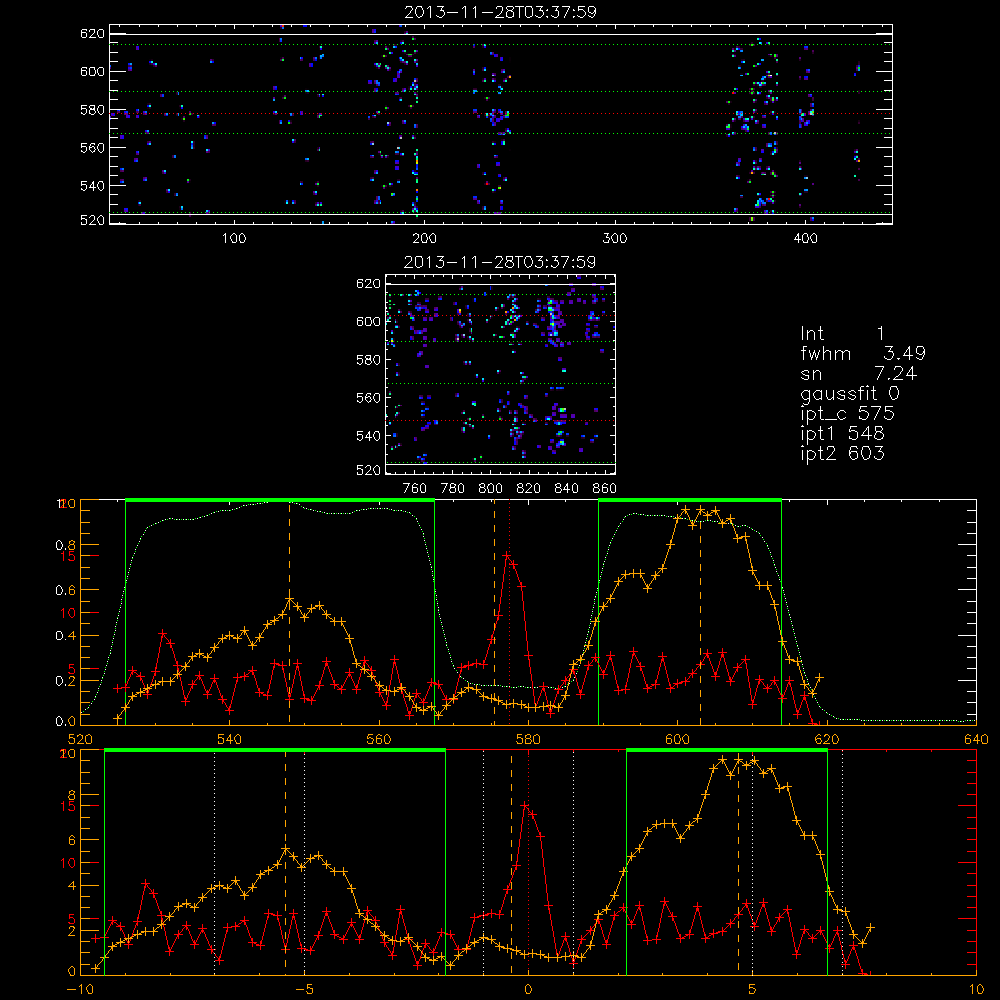Click y-axis label 620 on top plot
The image size is (1000, 1000).
click(x=92, y=33)
